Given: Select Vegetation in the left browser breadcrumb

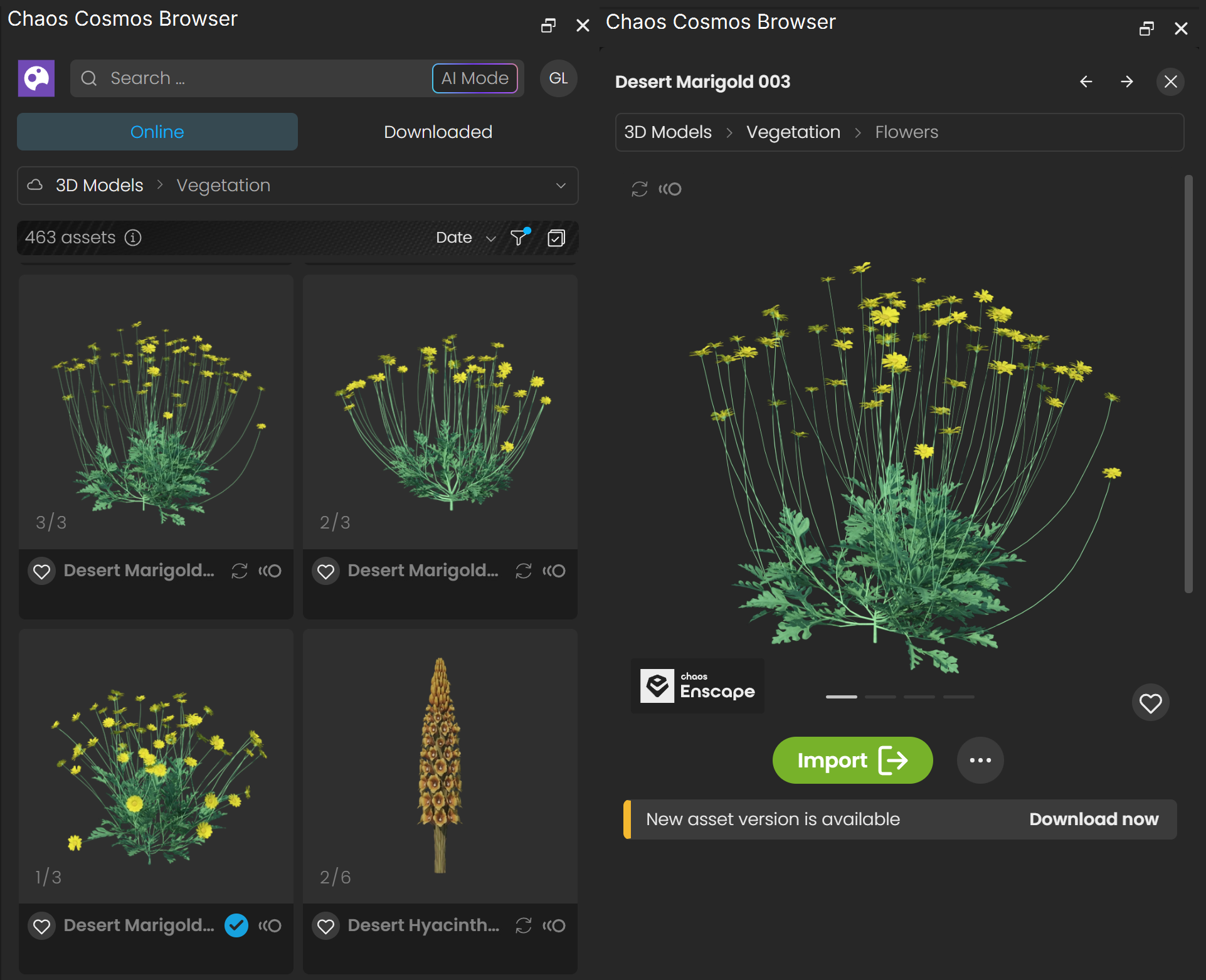Looking at the screenshot, I should tap(223, 186).
